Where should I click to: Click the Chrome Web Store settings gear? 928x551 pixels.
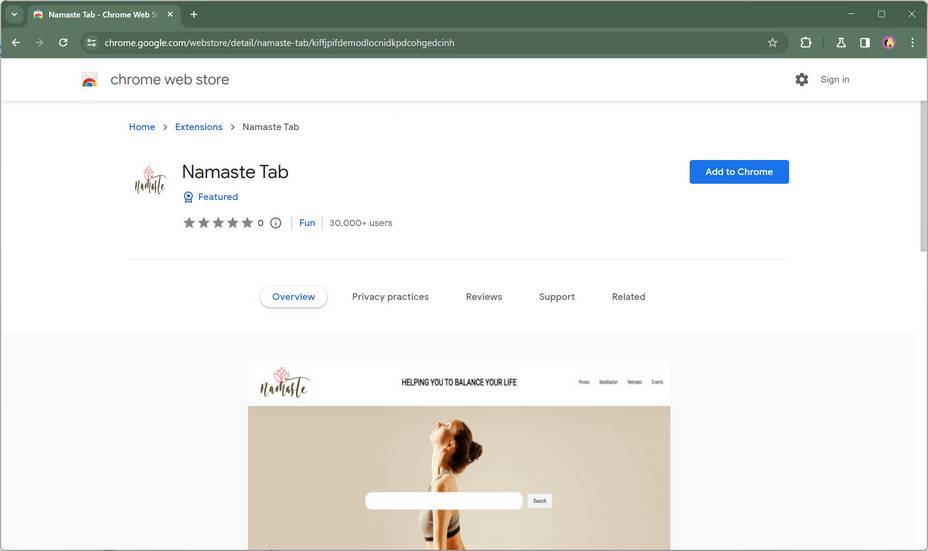click(x=801, y=80)
